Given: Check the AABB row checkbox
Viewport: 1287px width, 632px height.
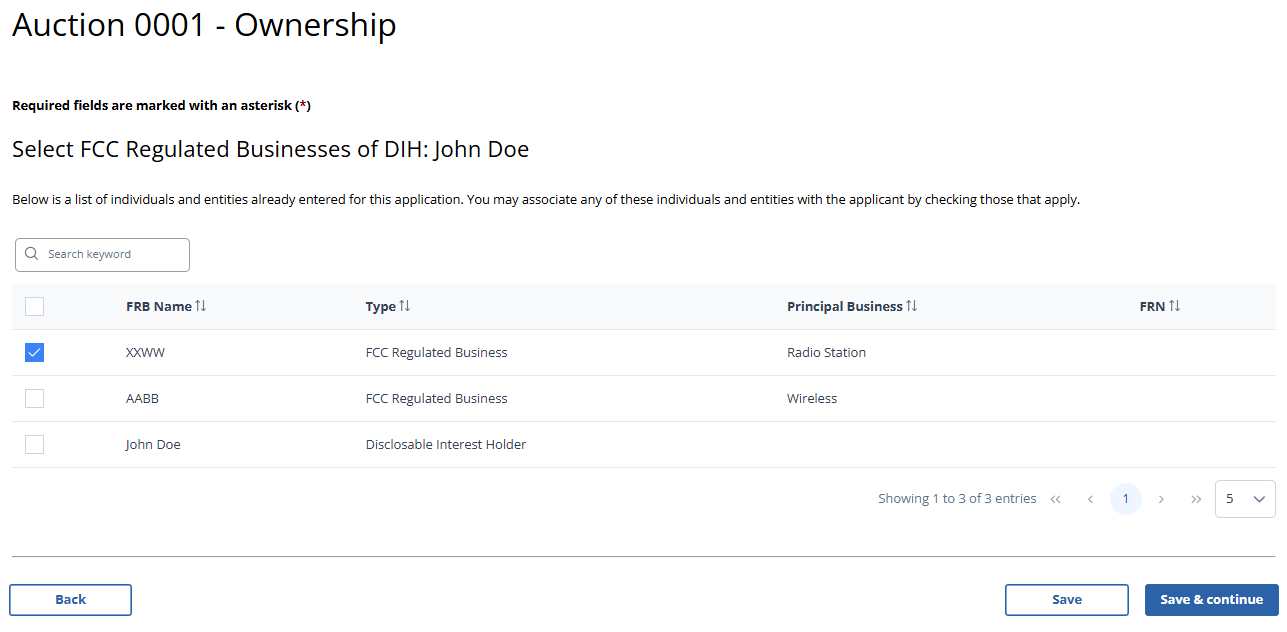Looking at the screenshot, I should [x=35, y=399].
